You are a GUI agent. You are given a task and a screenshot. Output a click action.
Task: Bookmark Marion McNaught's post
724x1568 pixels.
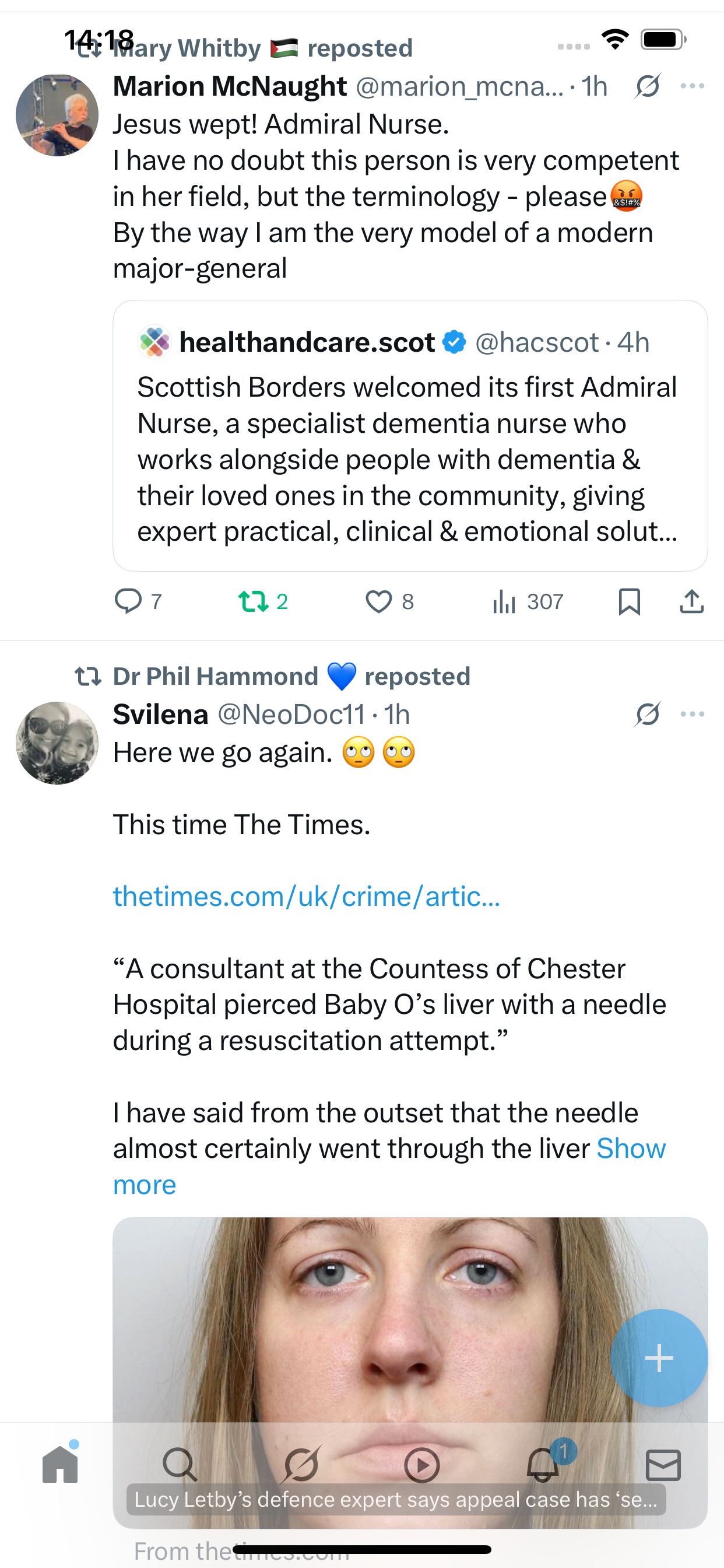click(x=629, y=601)
